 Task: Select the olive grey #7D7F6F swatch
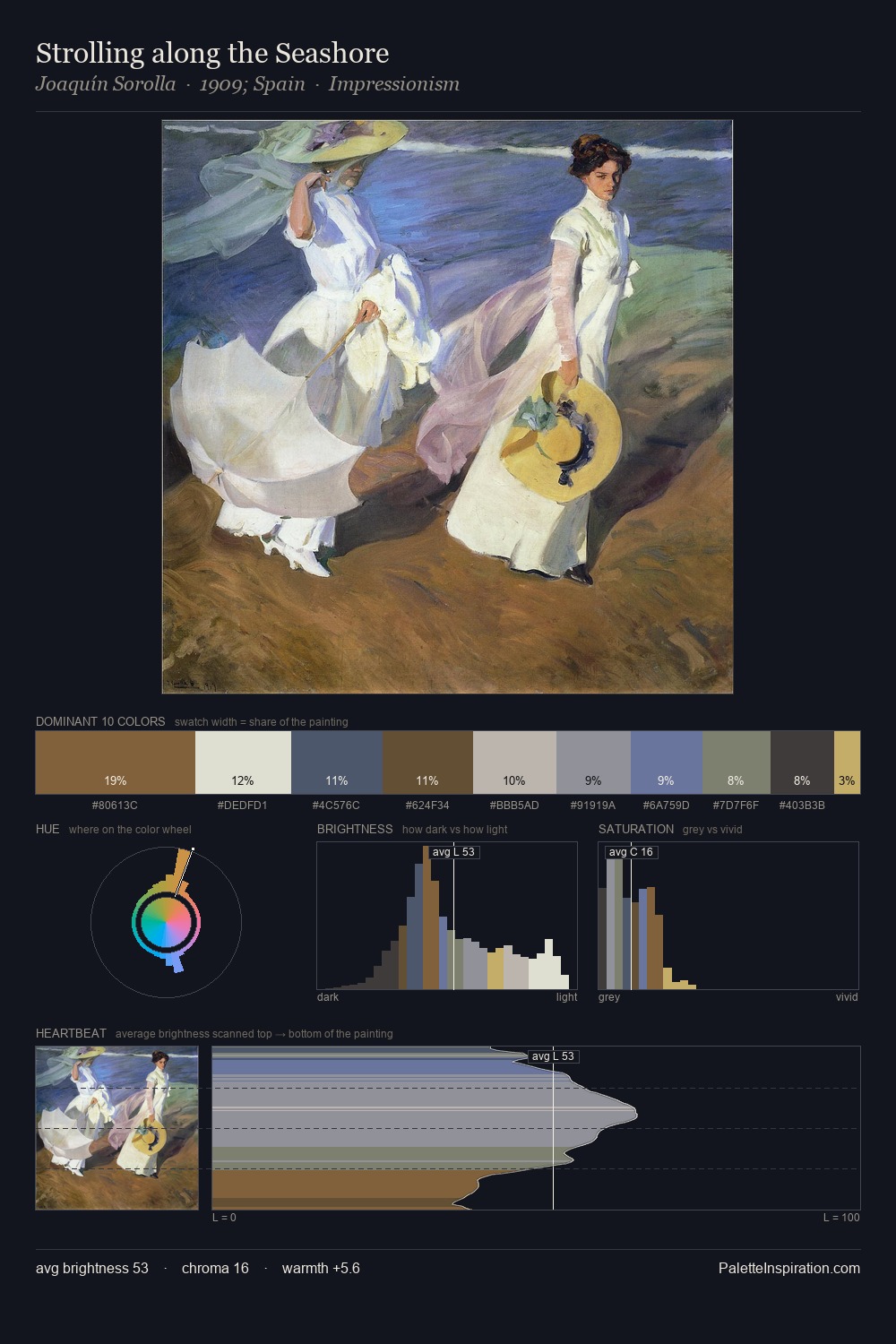coord(737,762)
